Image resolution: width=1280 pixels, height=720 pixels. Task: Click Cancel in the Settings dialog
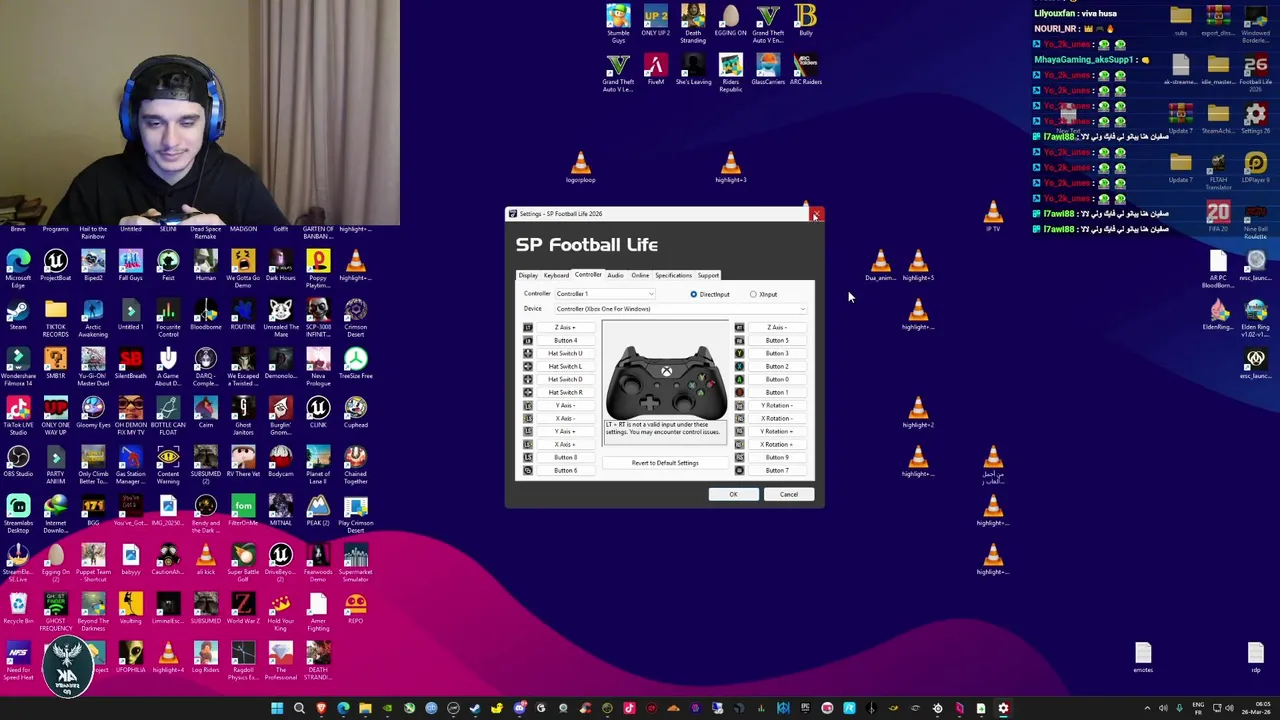[x=789, y=494]
